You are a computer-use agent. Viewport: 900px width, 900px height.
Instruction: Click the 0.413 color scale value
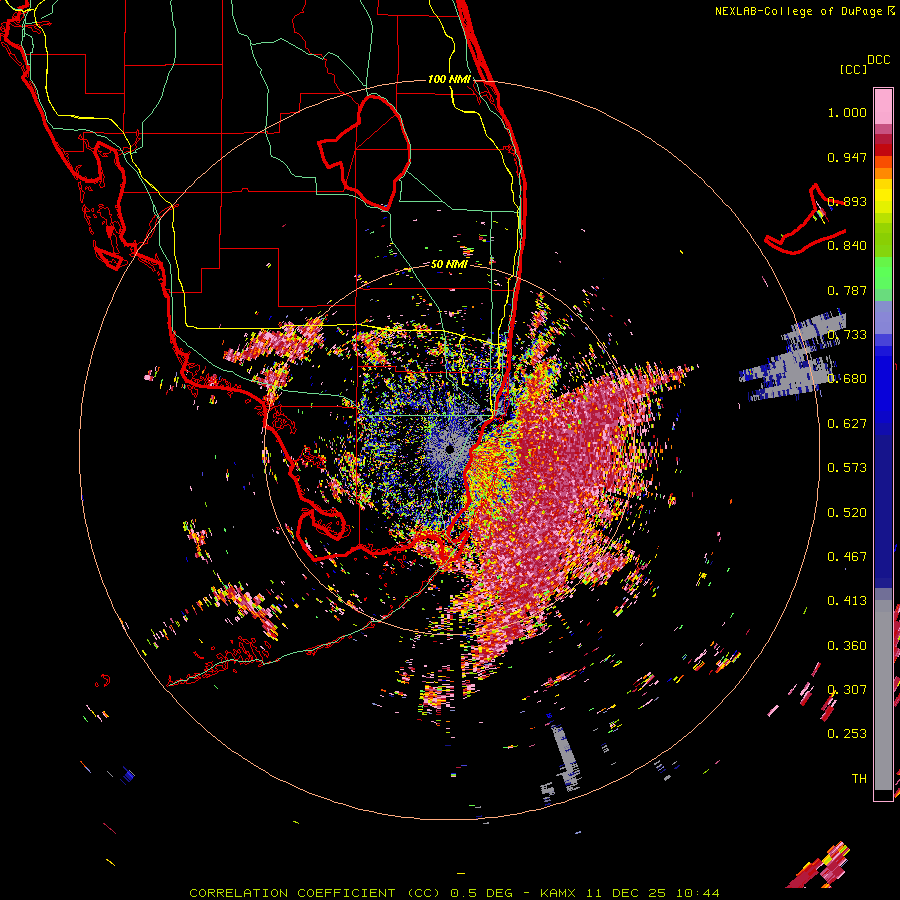pyautogui.click(x=847, y=601)
